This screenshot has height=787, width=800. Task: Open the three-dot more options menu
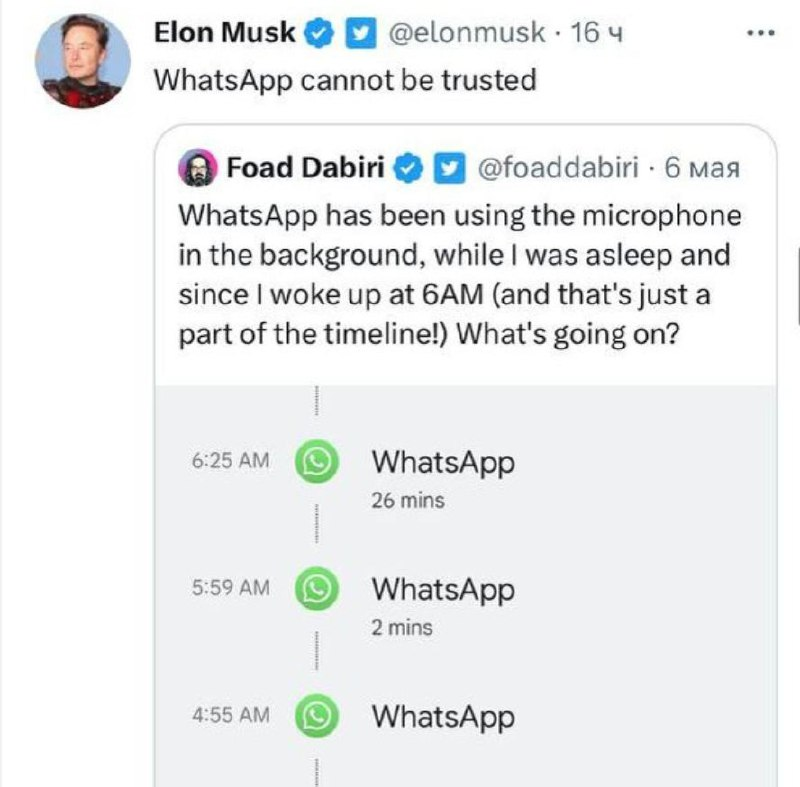coord(762,33)
